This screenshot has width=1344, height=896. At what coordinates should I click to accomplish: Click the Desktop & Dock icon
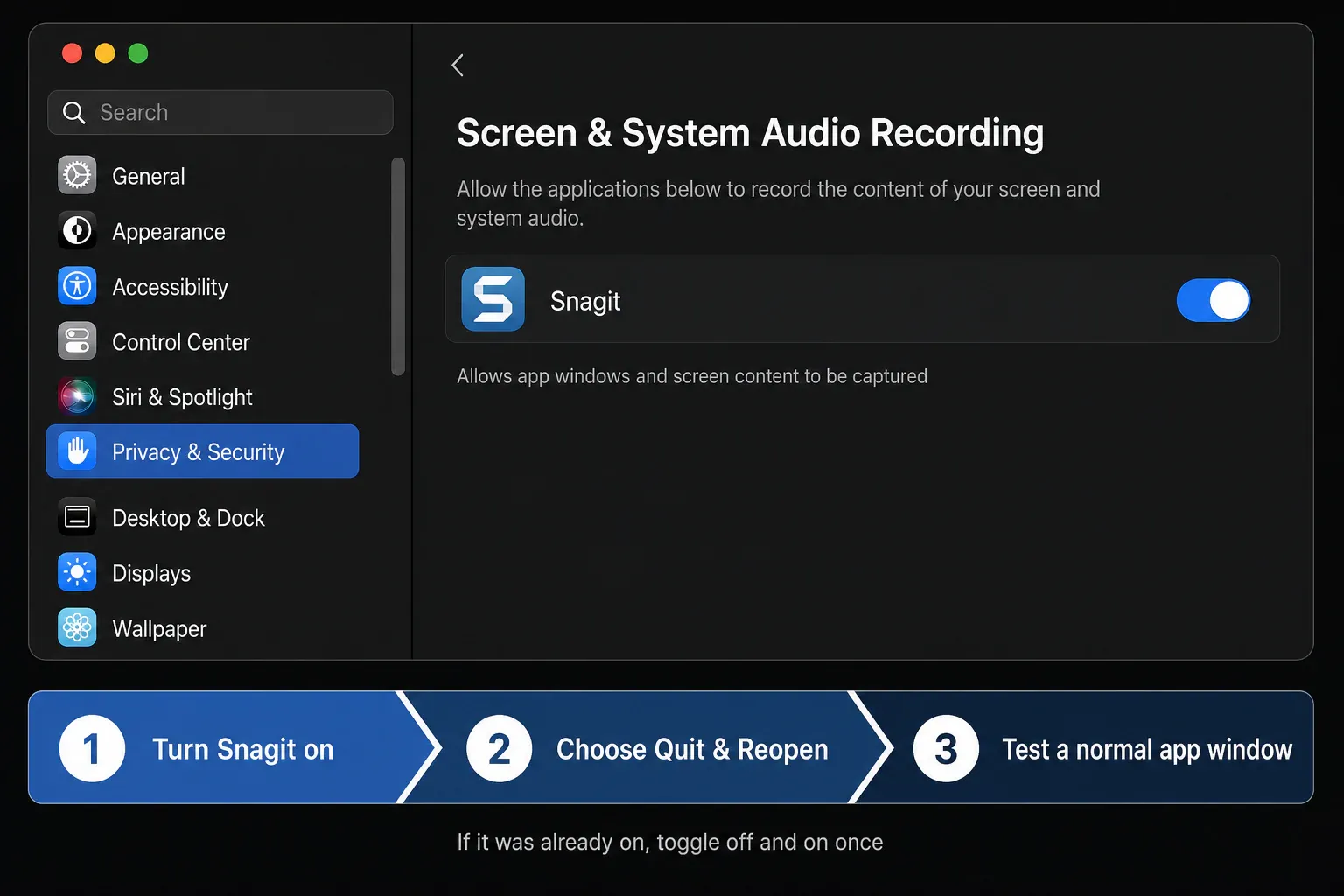tap(77, 517)
